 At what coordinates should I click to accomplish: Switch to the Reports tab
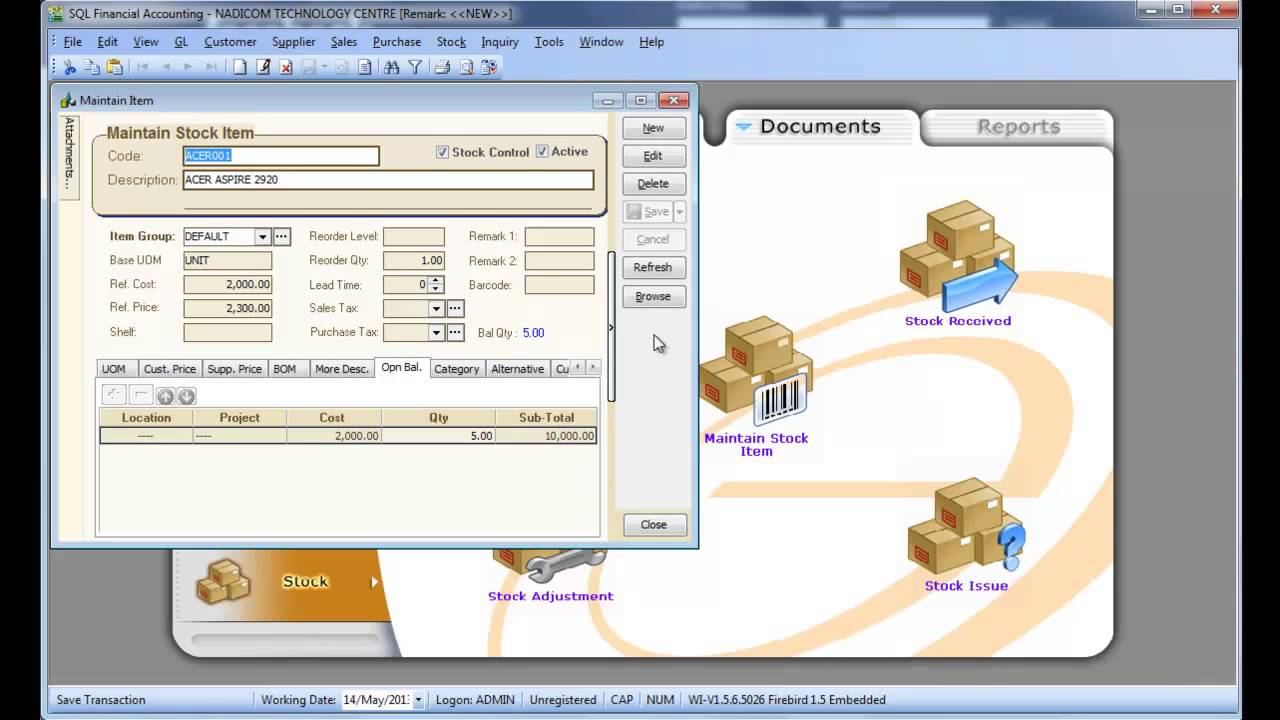[1018, 127]
